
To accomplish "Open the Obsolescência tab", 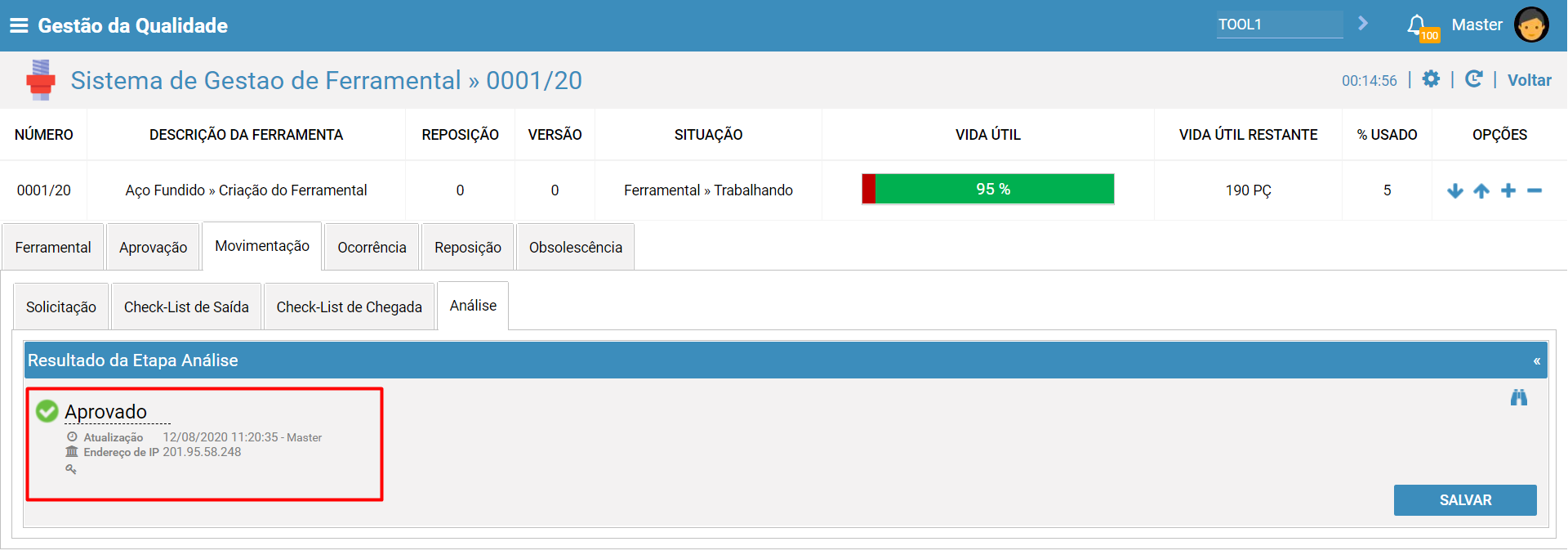I will [576, 247].
